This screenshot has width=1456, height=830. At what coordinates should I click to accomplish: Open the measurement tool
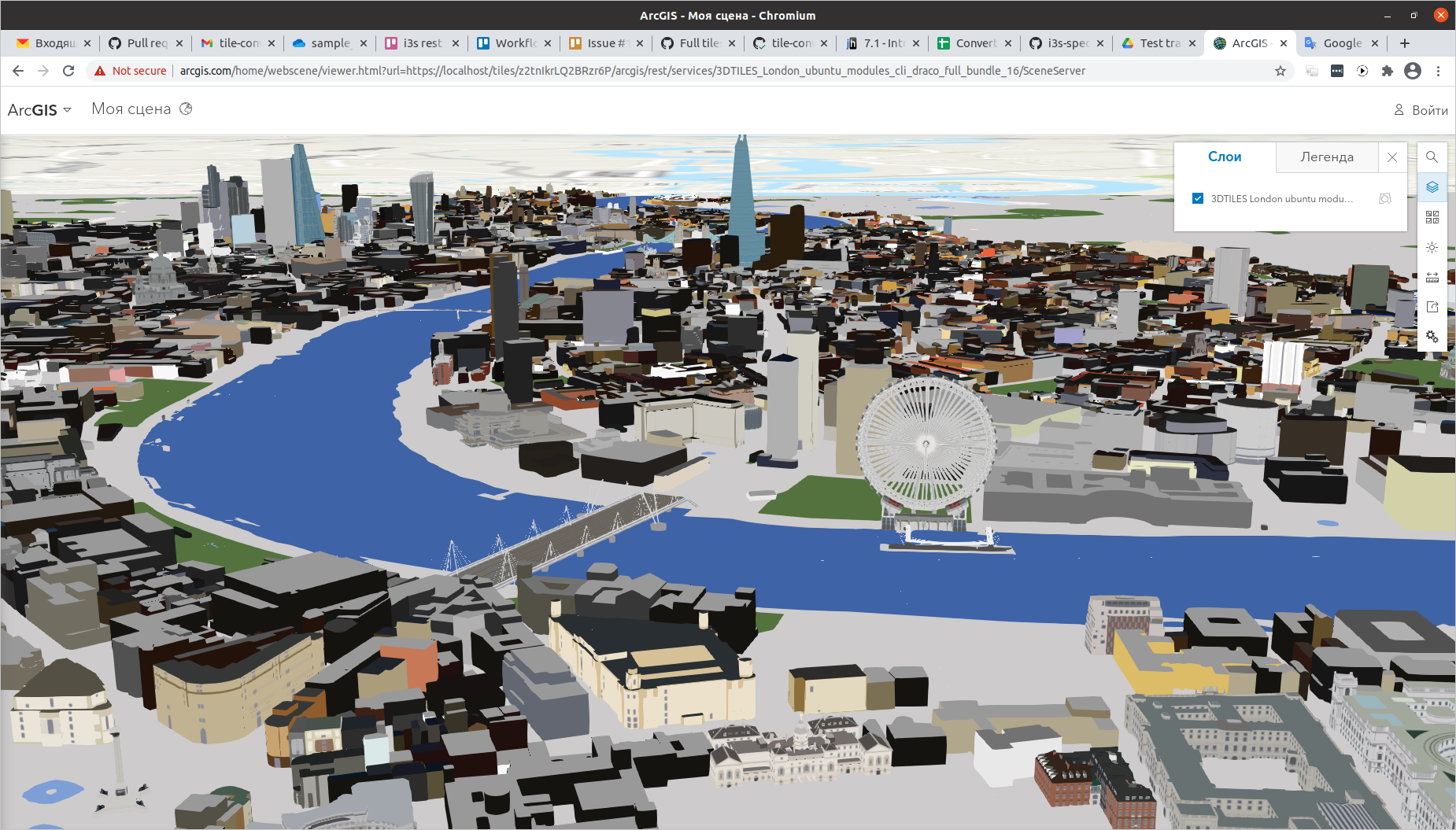1432,277
